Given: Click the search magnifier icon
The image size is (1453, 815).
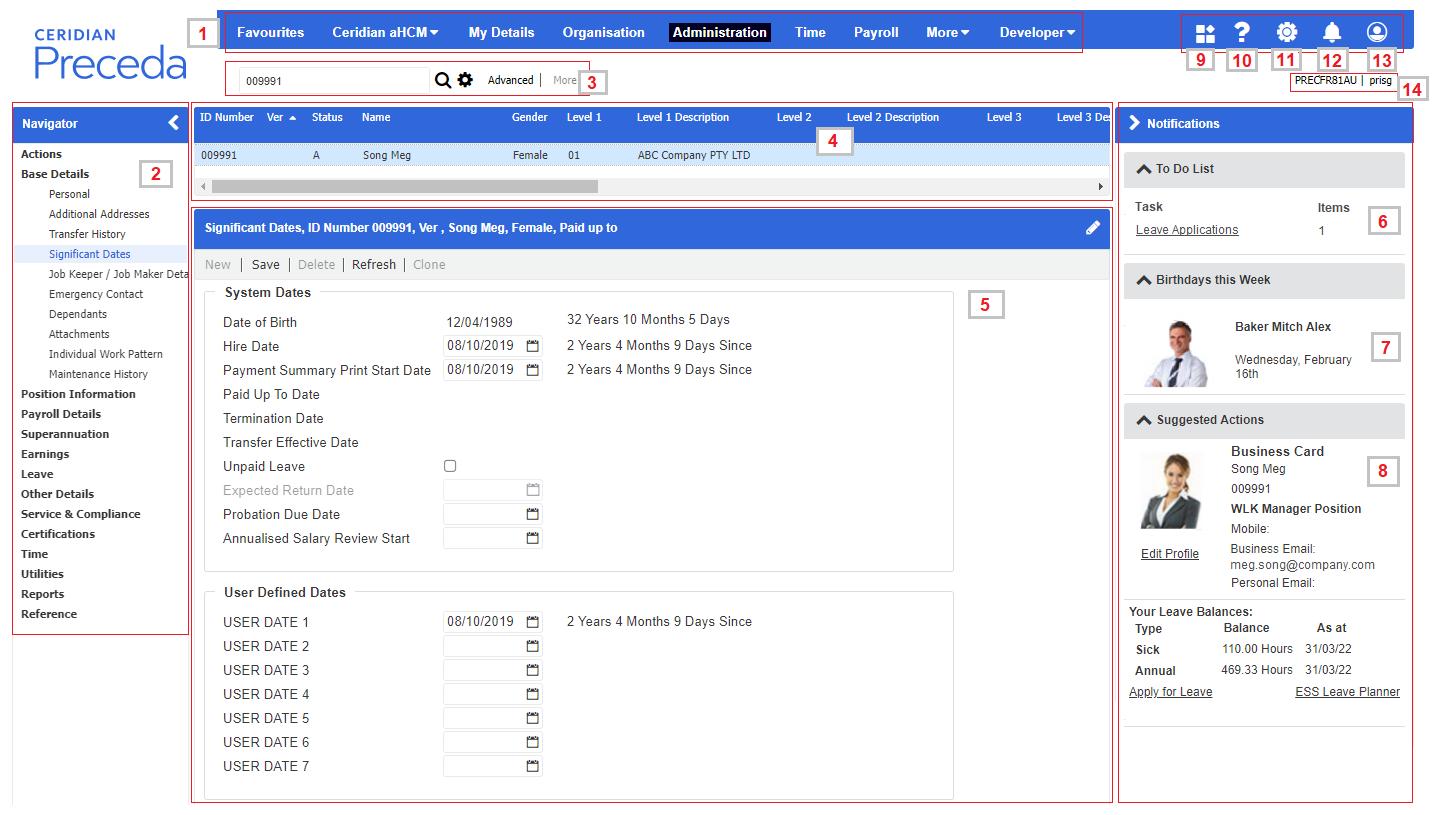Looking at the screenshot, I should 443,80.
